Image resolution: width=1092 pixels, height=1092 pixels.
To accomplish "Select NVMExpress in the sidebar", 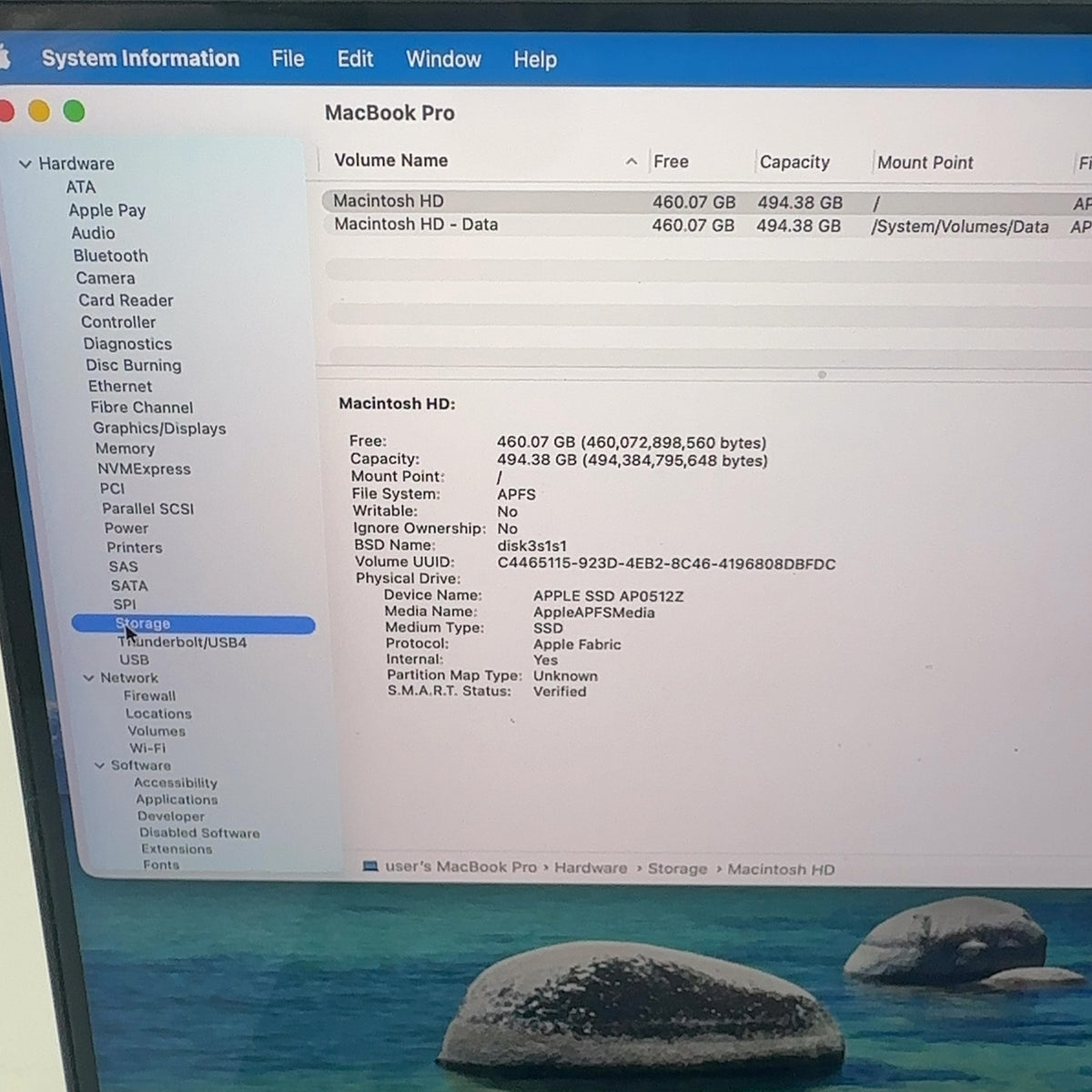I will point(144,470).
